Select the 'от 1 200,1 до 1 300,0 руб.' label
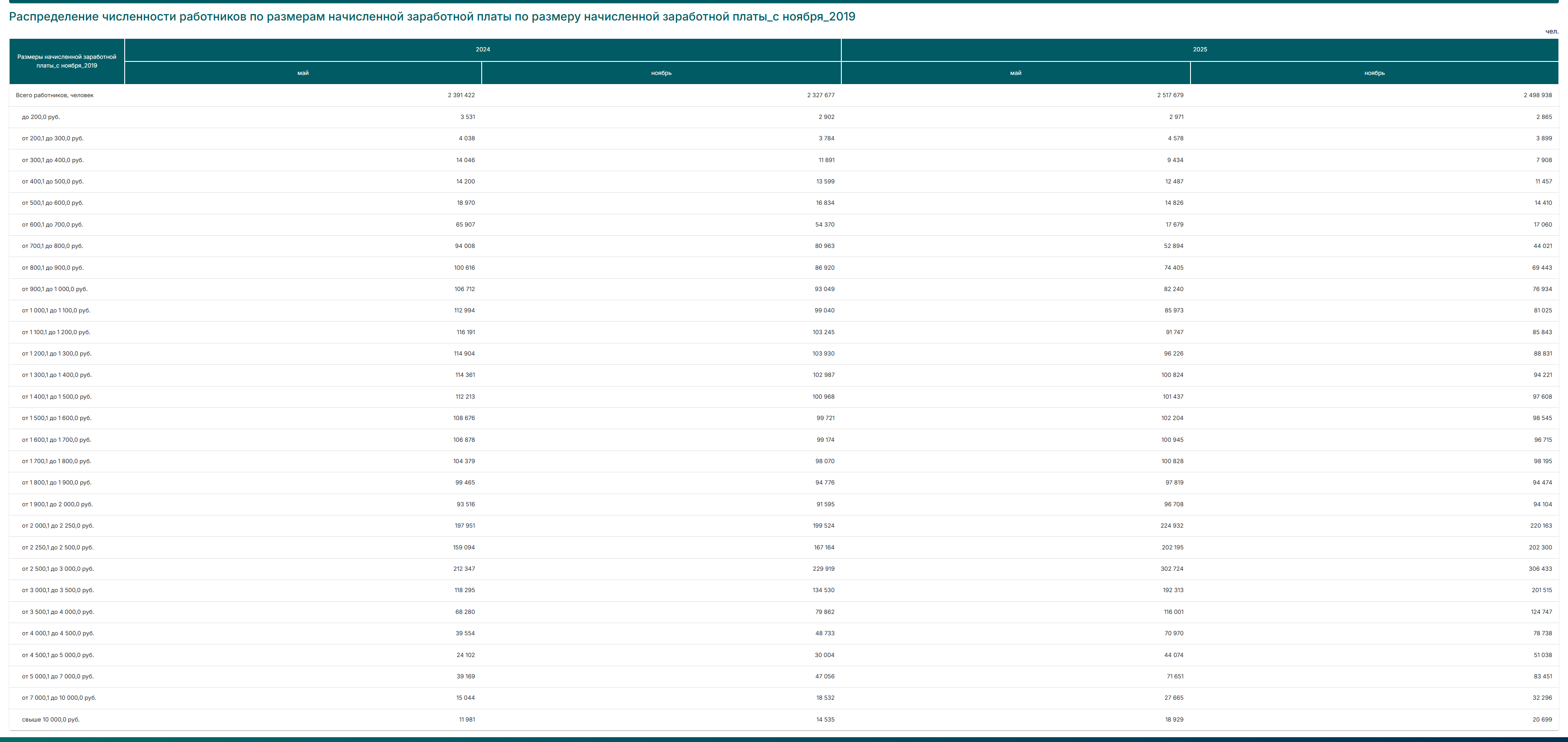The height and width of the screenshot is (742, 1568). point(57,353)
